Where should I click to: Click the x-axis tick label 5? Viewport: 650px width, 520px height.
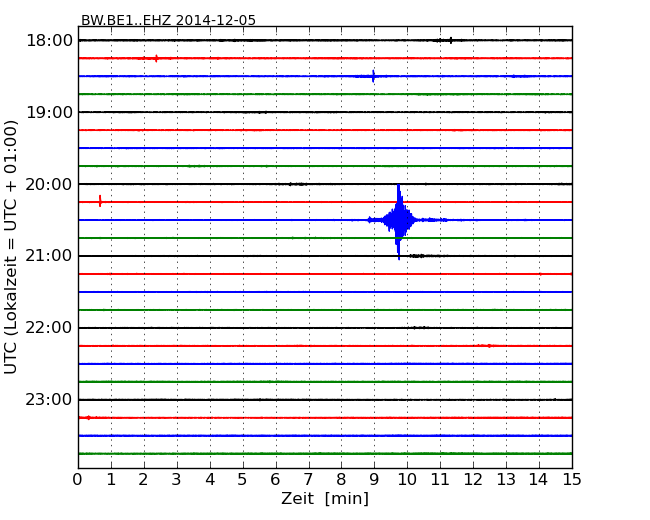coord(242,480)
